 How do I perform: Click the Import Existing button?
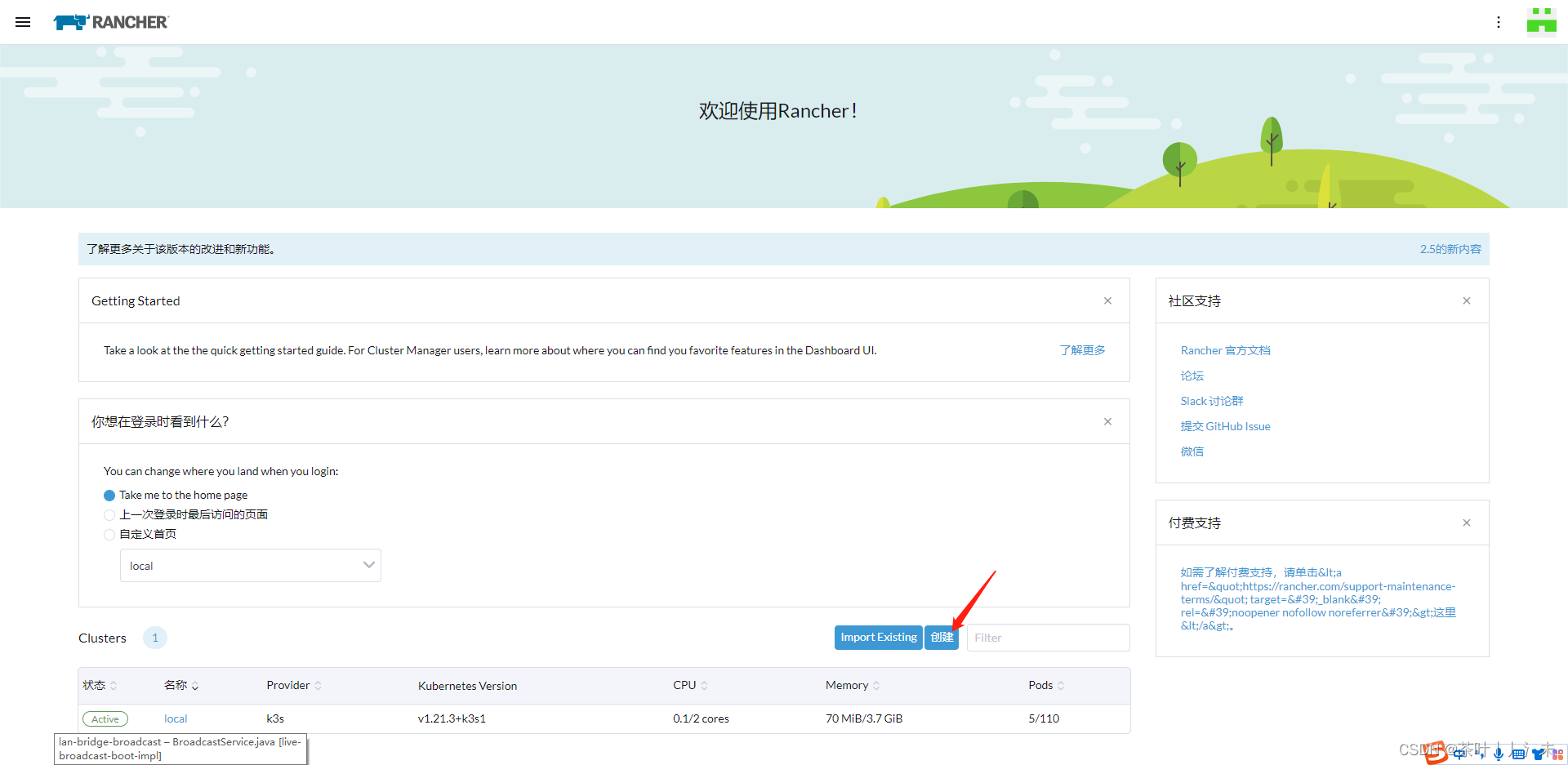pos(879,638)
